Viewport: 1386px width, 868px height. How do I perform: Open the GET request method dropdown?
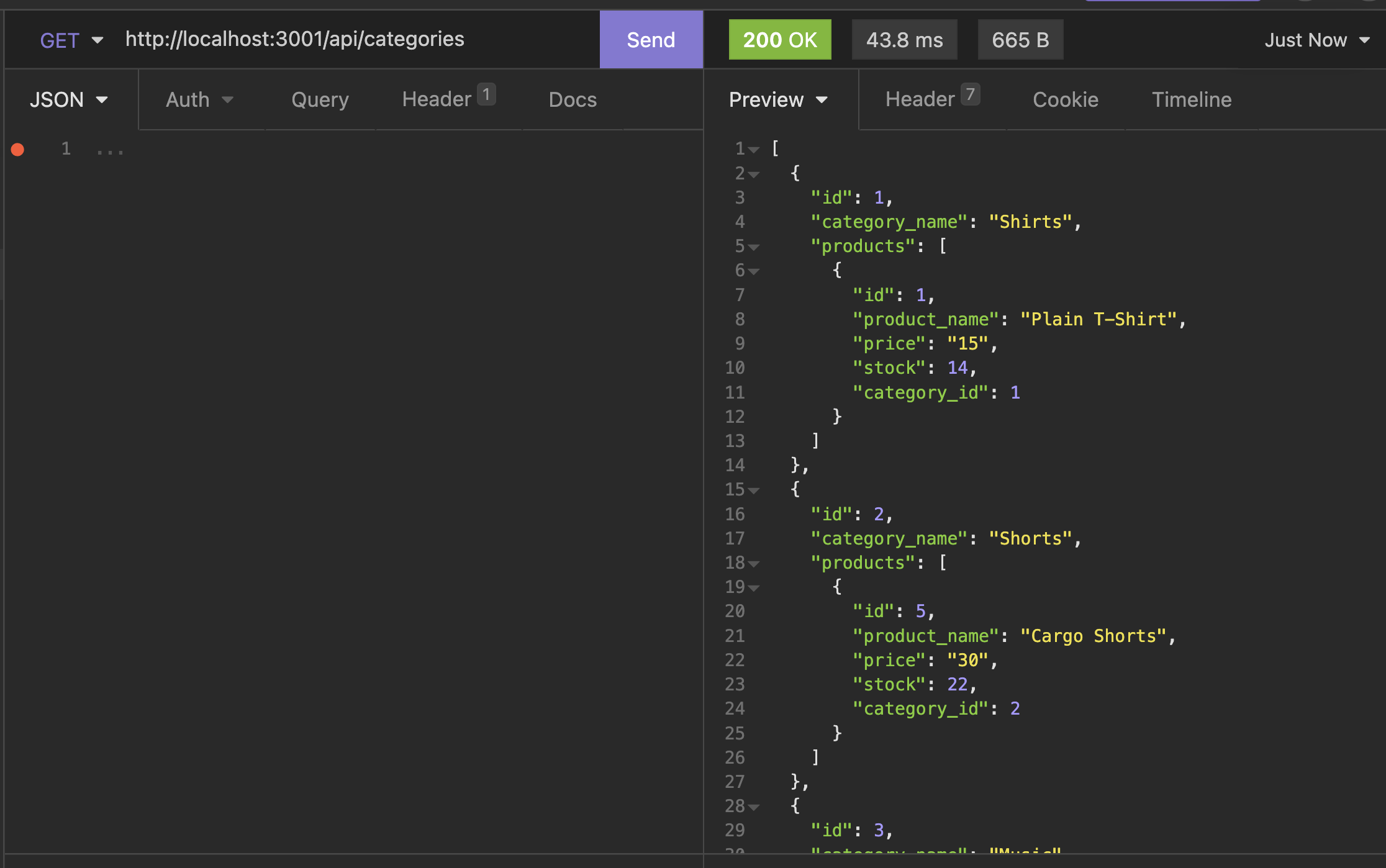pos(70,39)
